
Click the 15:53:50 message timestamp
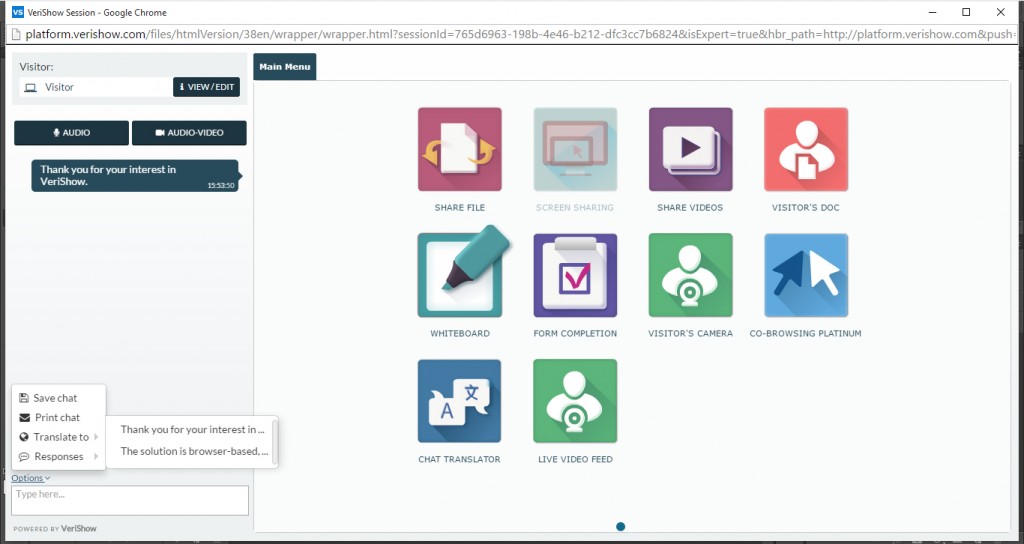(221, 185)
